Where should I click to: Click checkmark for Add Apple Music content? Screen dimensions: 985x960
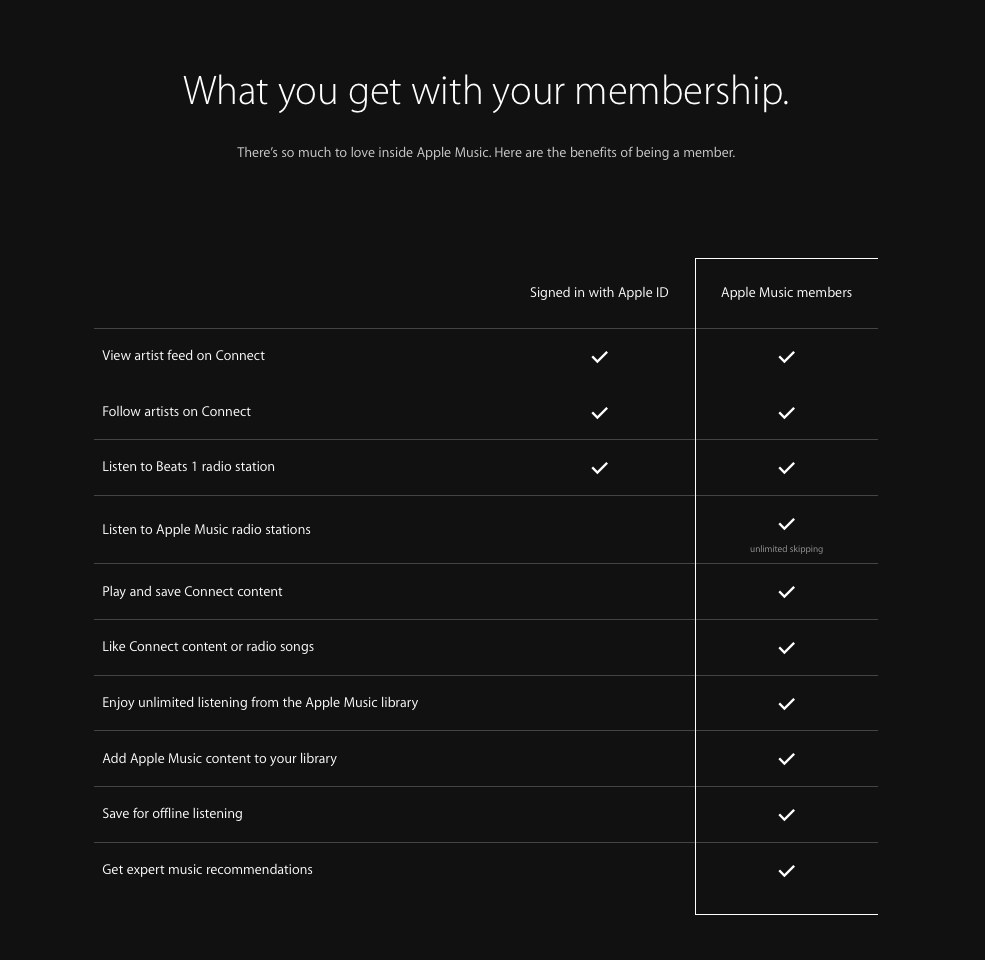tap(786, 759)
